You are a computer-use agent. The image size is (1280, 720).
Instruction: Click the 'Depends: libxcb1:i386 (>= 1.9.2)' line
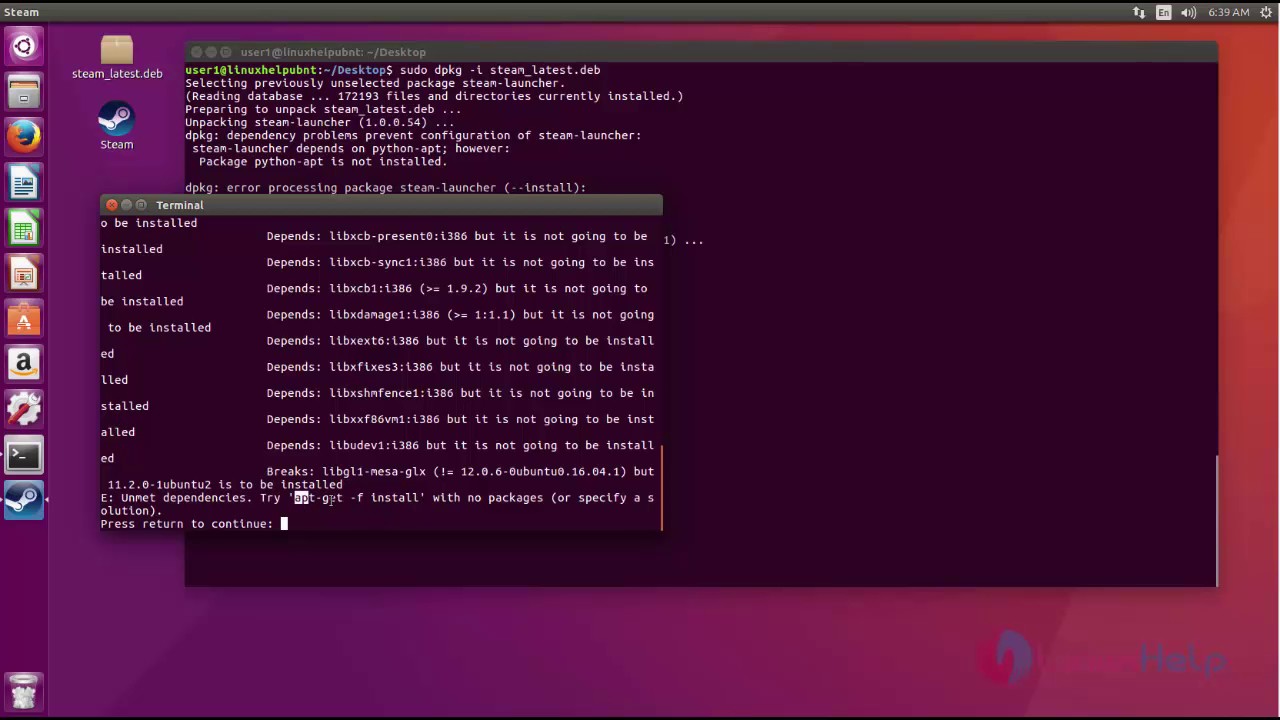coord(457,289)
